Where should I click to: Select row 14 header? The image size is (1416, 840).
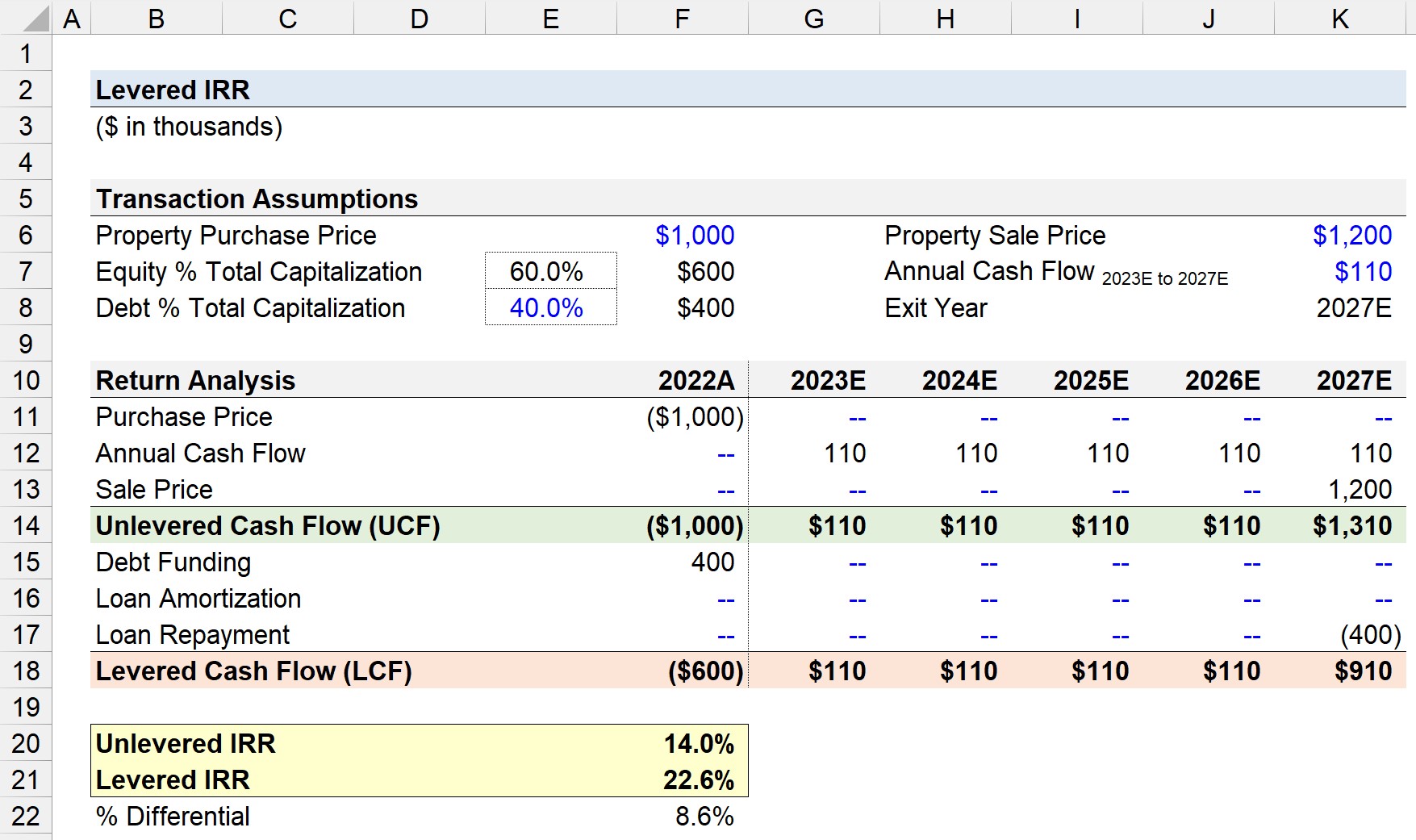pos(26,525)
